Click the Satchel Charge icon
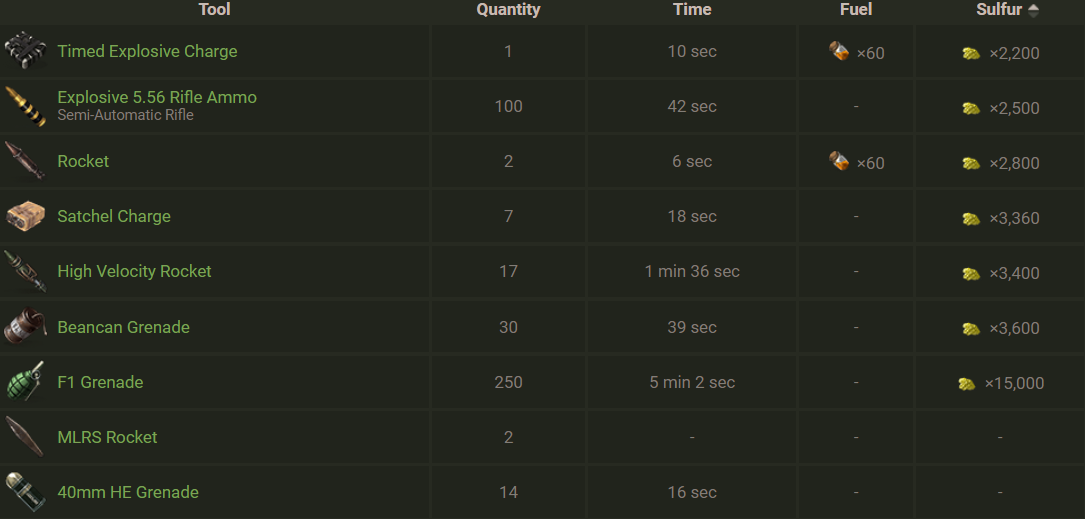 pyautogui.click(x=25, y=216)
